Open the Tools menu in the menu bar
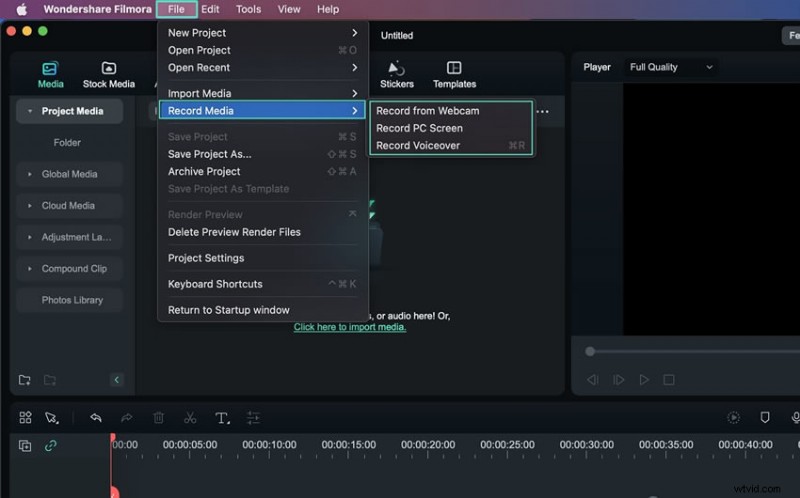The width and height of the screenshot is (800, 498). [x=248, y=9]
